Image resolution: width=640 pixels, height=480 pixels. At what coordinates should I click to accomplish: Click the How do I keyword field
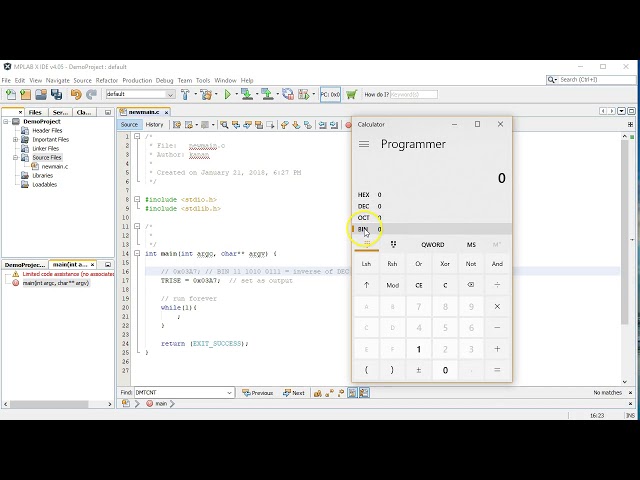(414, 94)
